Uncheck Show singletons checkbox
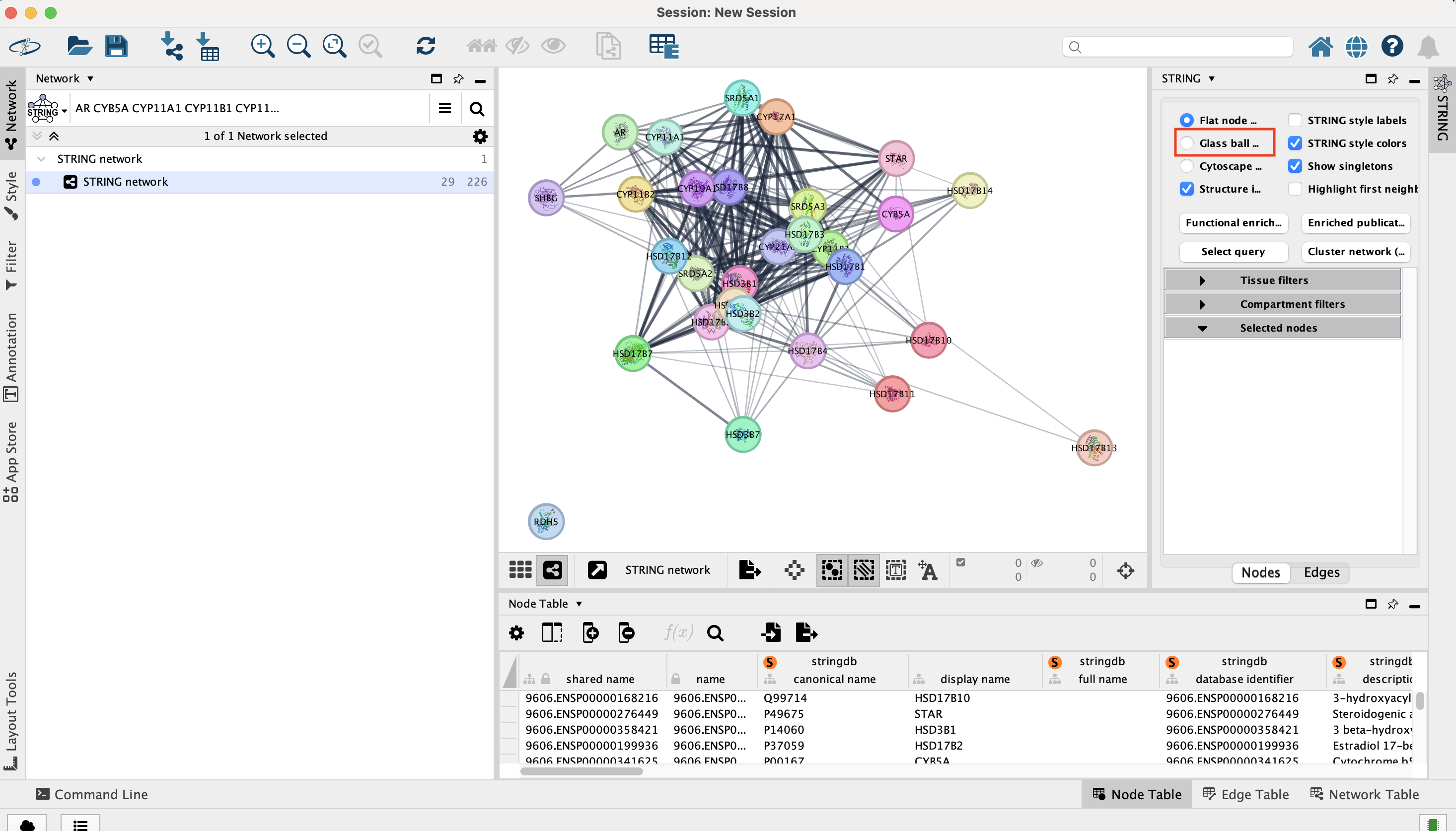 click(x=1295, y=166)
